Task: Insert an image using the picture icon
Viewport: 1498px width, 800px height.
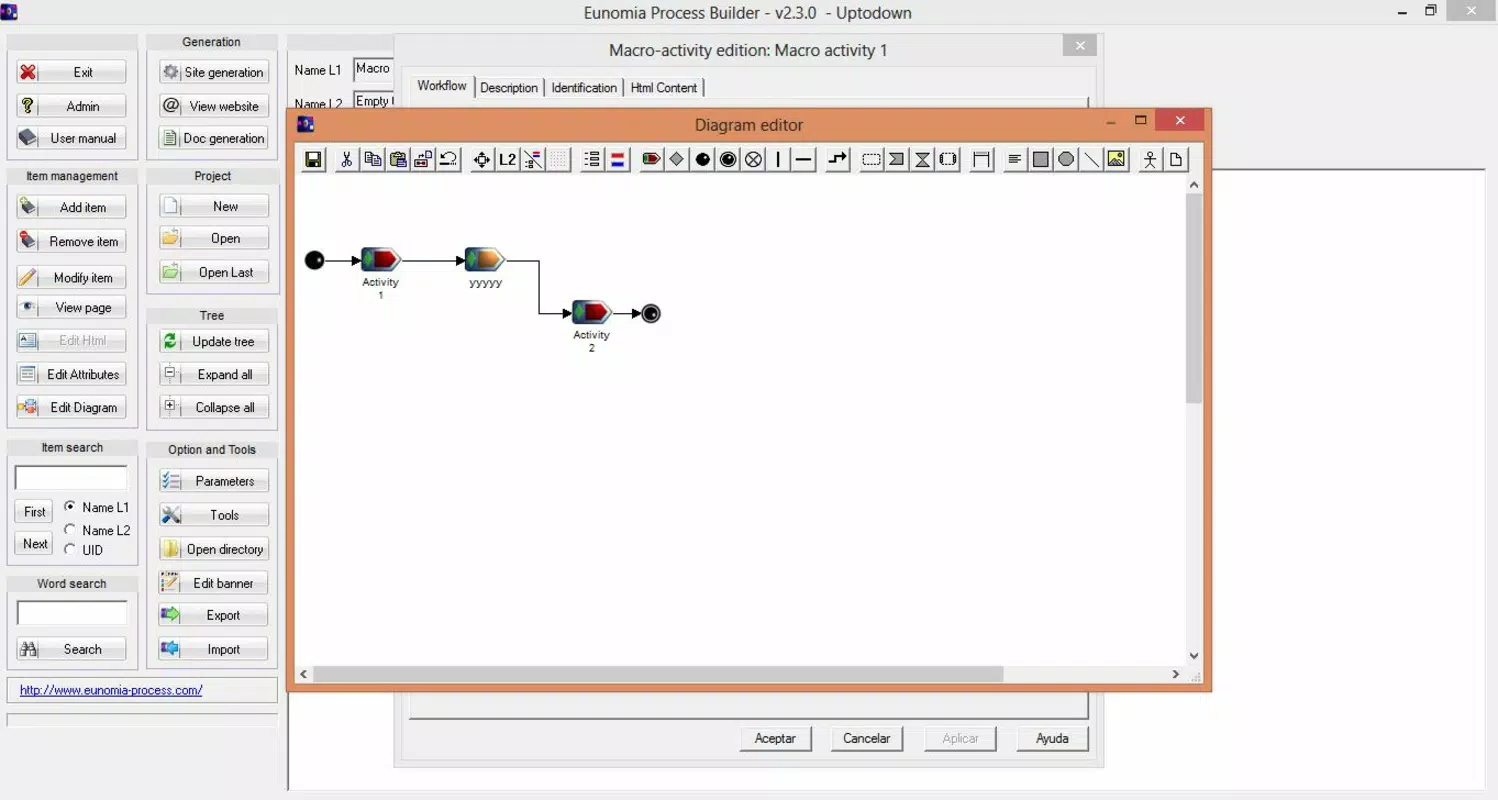Action: (x=1116, y=159)
